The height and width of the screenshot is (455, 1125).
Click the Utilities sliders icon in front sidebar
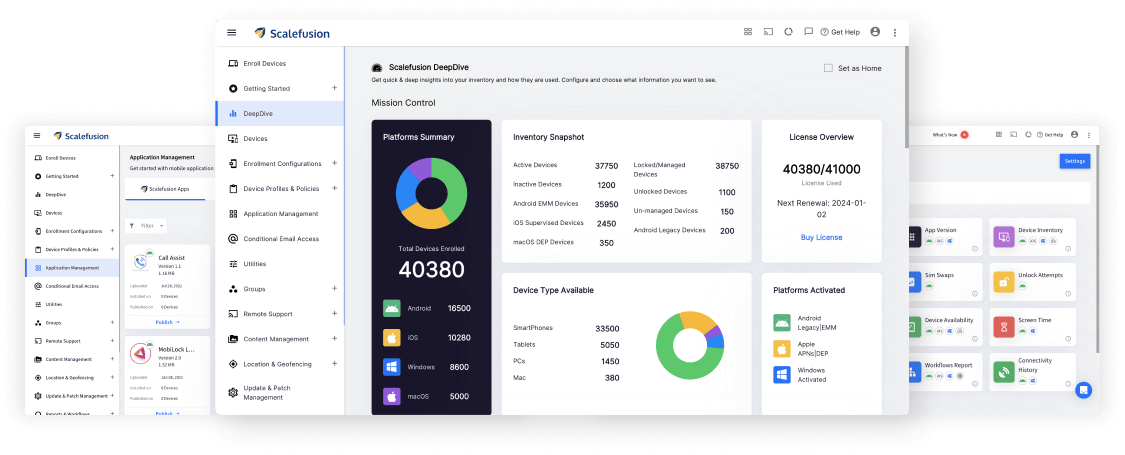coord(232,263)
